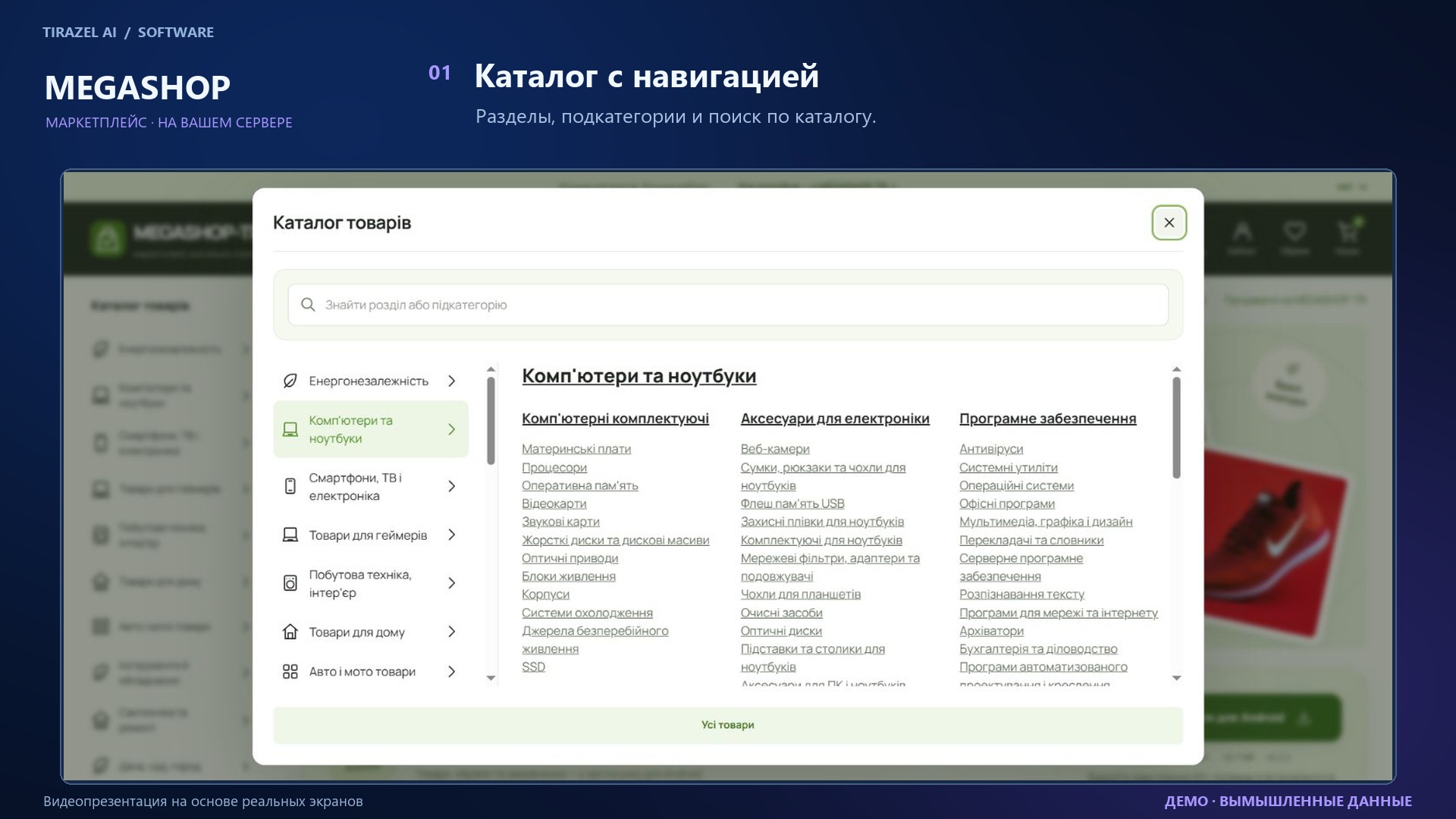1456x819 pixels.
Task: Expand Побутова техніка, інтер'єр chevron
Action: click(x=452, y=583)
